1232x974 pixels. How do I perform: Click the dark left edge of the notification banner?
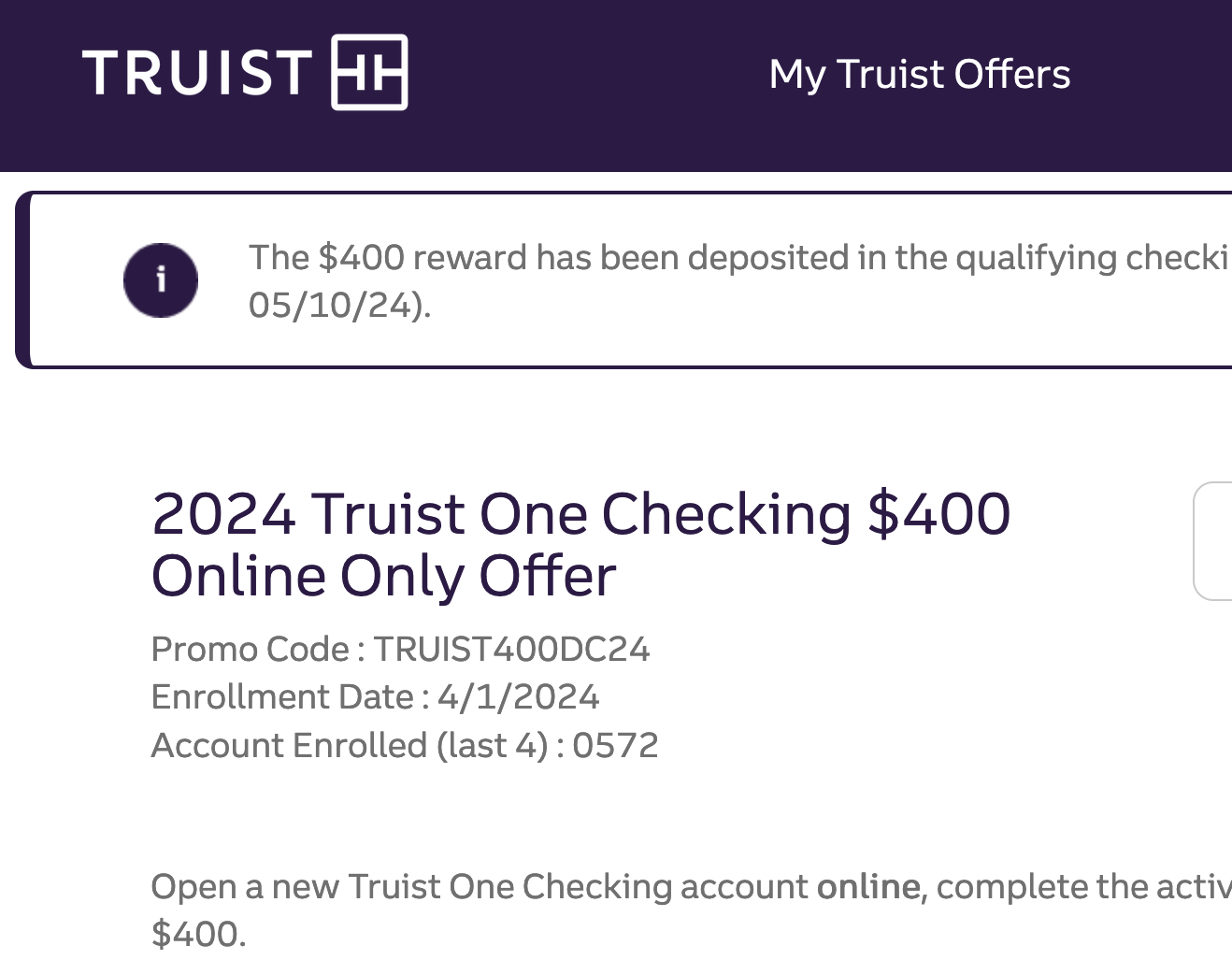(x=22, y=279)
